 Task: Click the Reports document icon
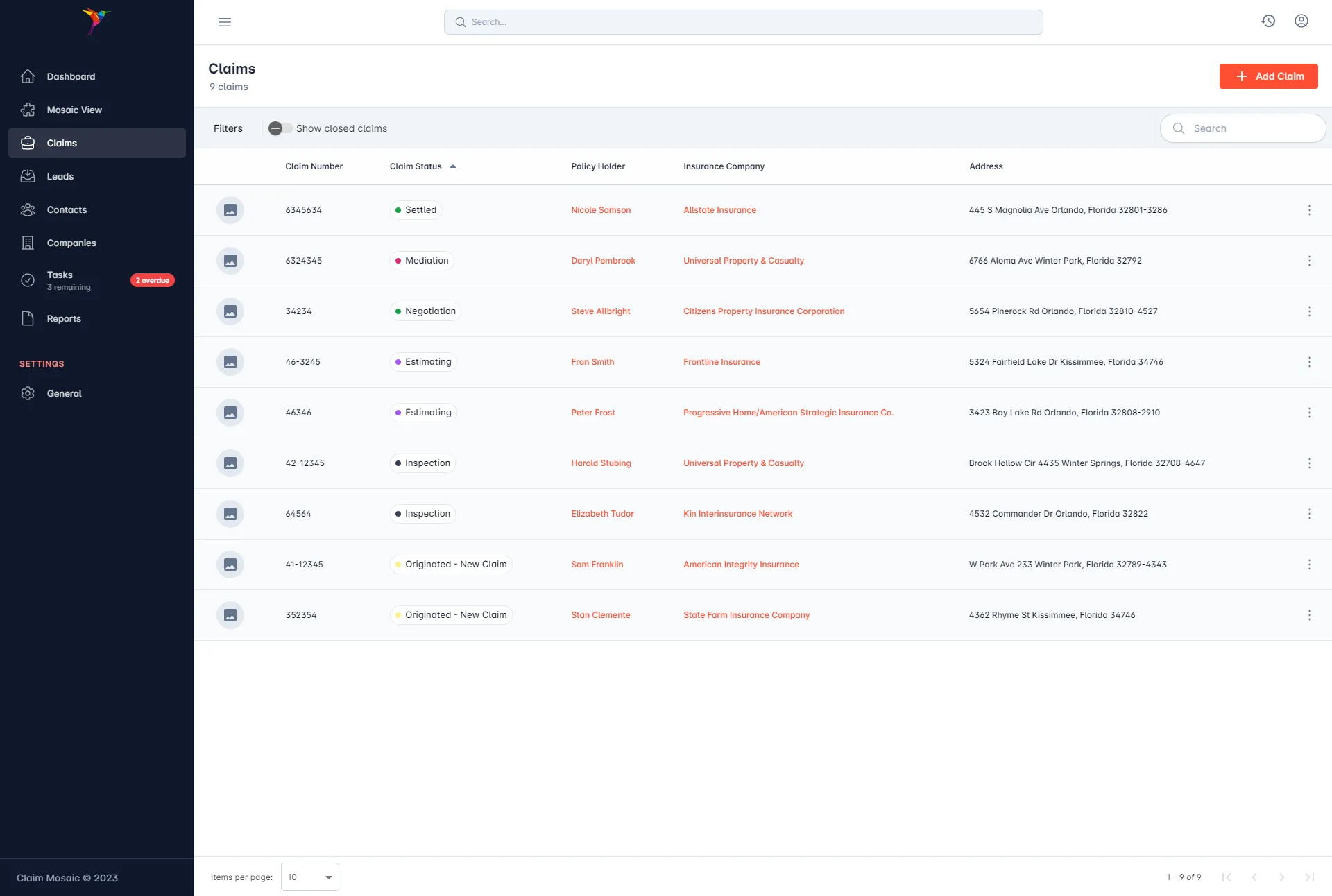pyautogui.click(x=28, y=318)
